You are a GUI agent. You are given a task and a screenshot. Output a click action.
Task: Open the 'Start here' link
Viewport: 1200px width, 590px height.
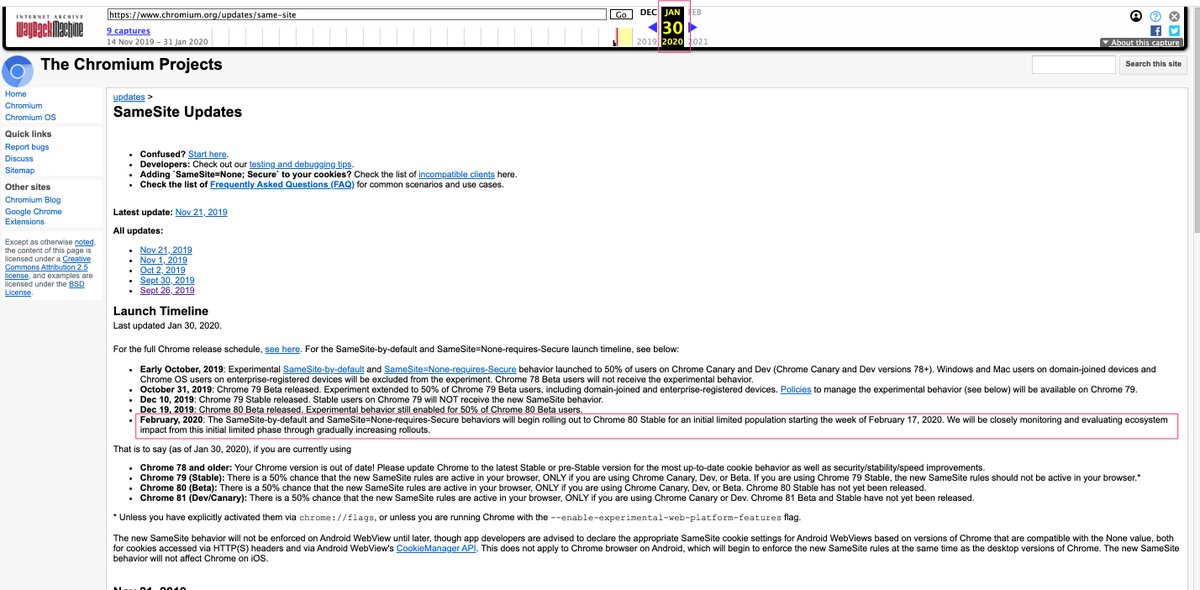pos(207,154)
